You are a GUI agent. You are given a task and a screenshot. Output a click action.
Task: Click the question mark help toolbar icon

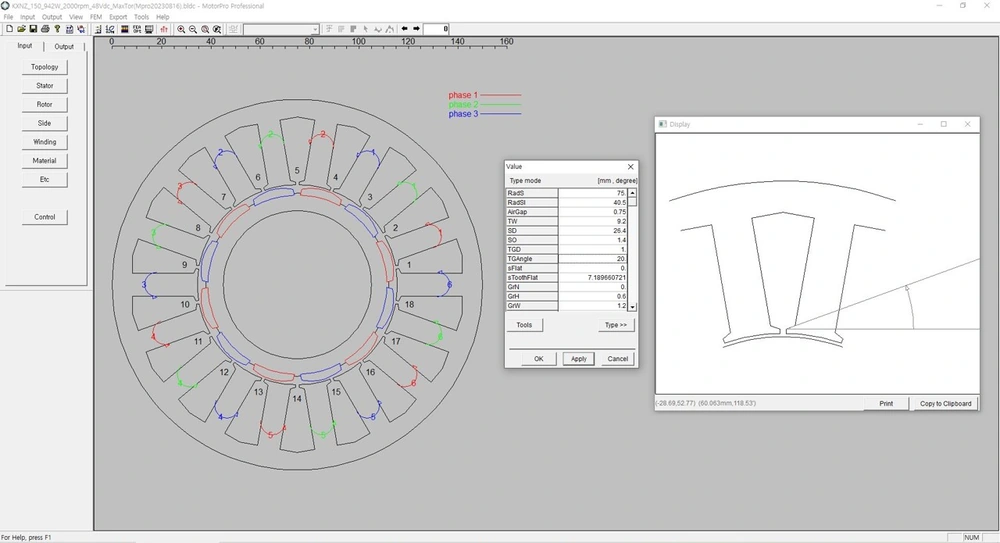click(57, 29)
